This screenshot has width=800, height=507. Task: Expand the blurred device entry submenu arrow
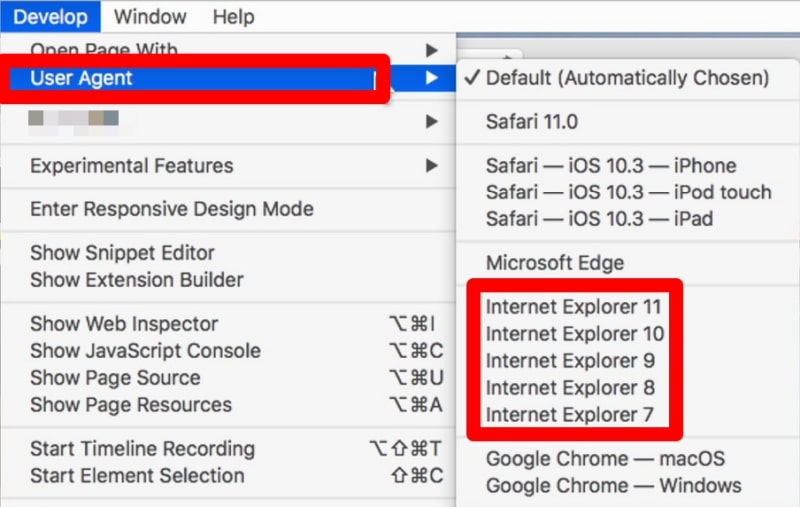pyautogui.click(x=432, y=121)
